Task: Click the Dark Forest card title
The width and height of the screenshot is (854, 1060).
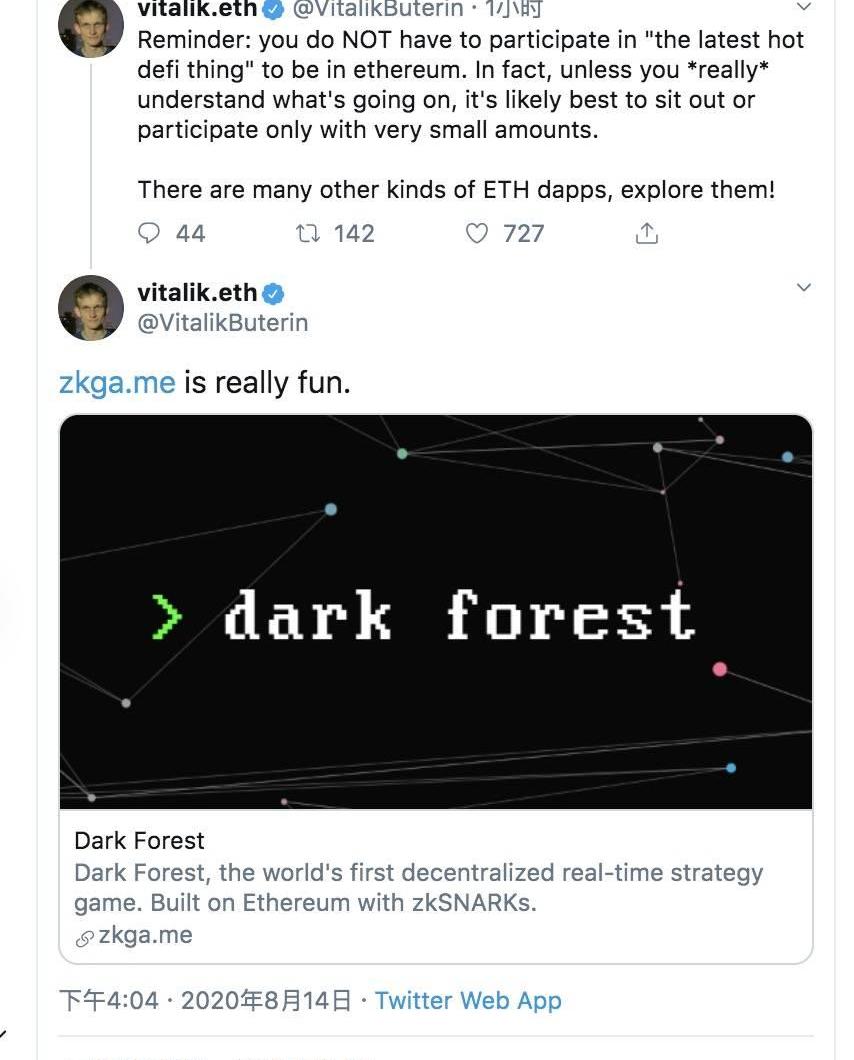Action: pos(139,840)
